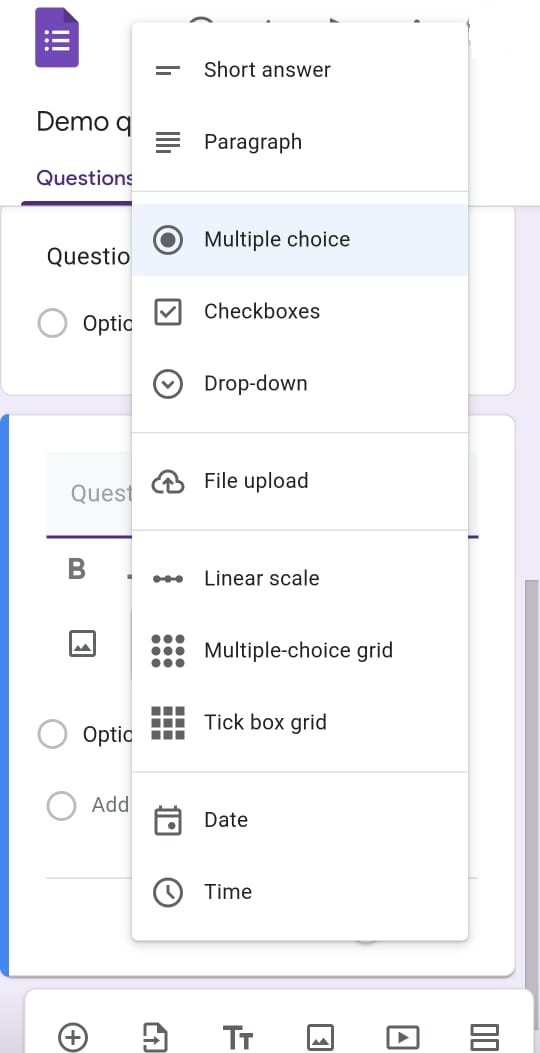Click Add image icon in bottom toolbar
The width and height of the screenshot is (540, 1053).
[320, 1038]
